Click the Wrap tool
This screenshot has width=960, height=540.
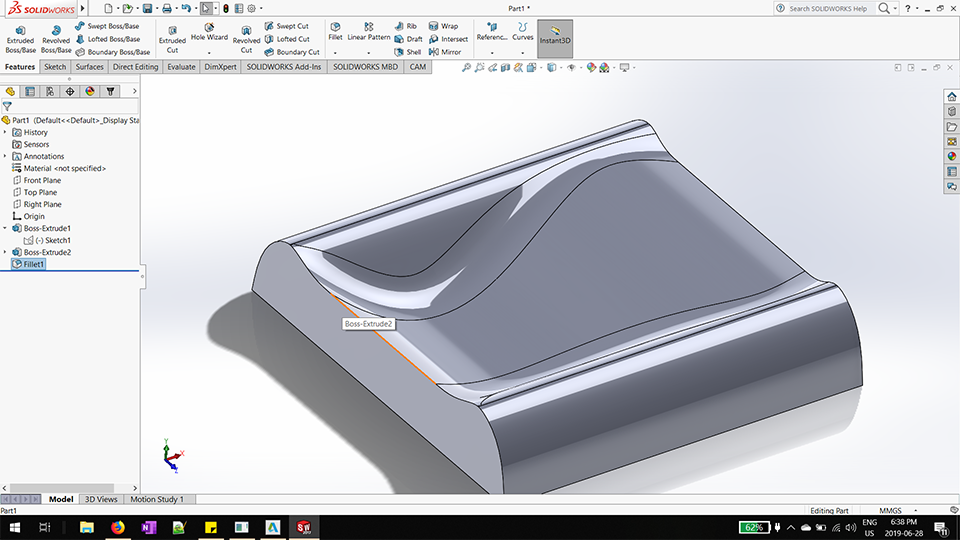[443, 26]
